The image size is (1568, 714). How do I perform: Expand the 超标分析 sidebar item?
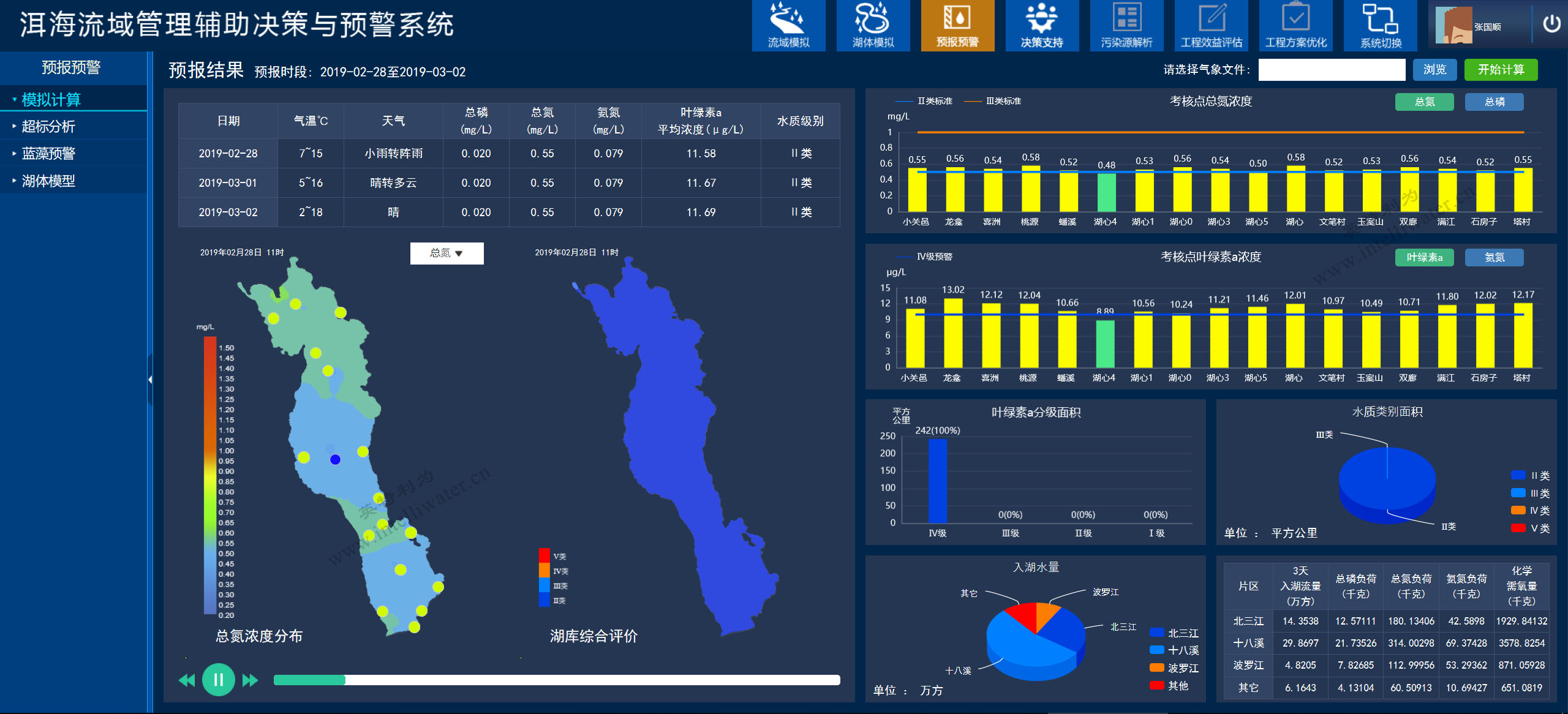click(x=48, y=127)
